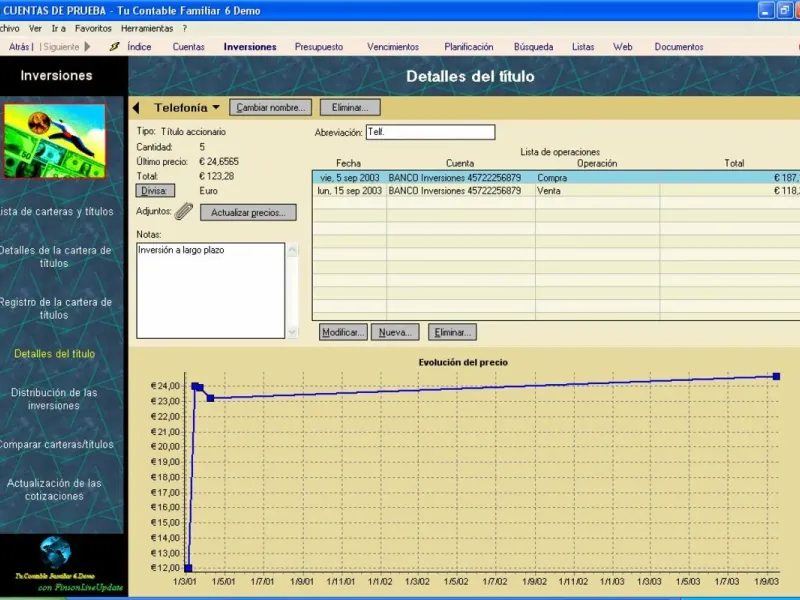Click into the Abreviación text field
Screen dimensions: 800x600
(430, 132)
